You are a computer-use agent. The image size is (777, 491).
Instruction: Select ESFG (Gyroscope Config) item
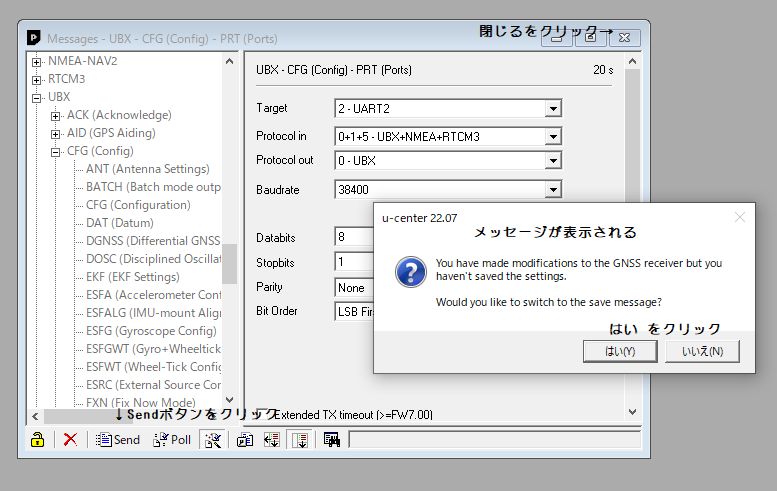coord(151,331)
